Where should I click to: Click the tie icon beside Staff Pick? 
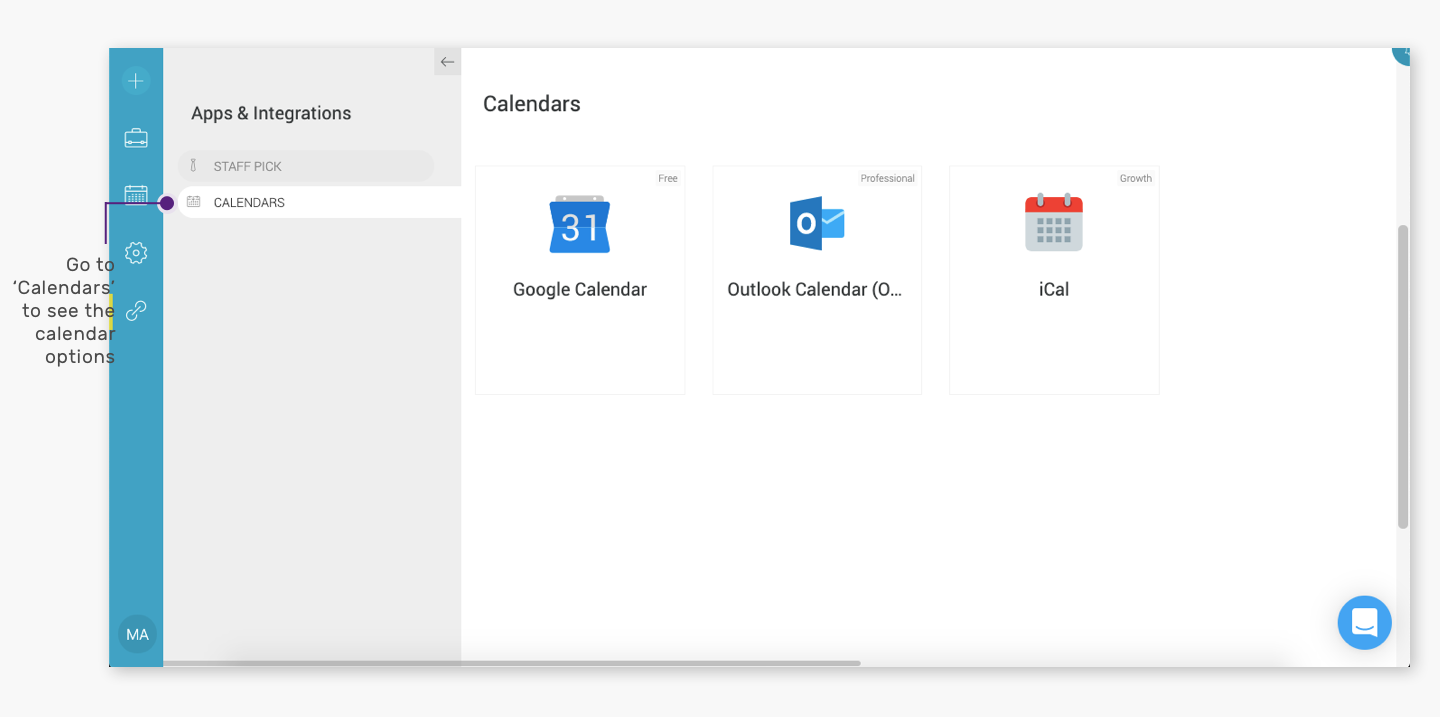point(194,166)
